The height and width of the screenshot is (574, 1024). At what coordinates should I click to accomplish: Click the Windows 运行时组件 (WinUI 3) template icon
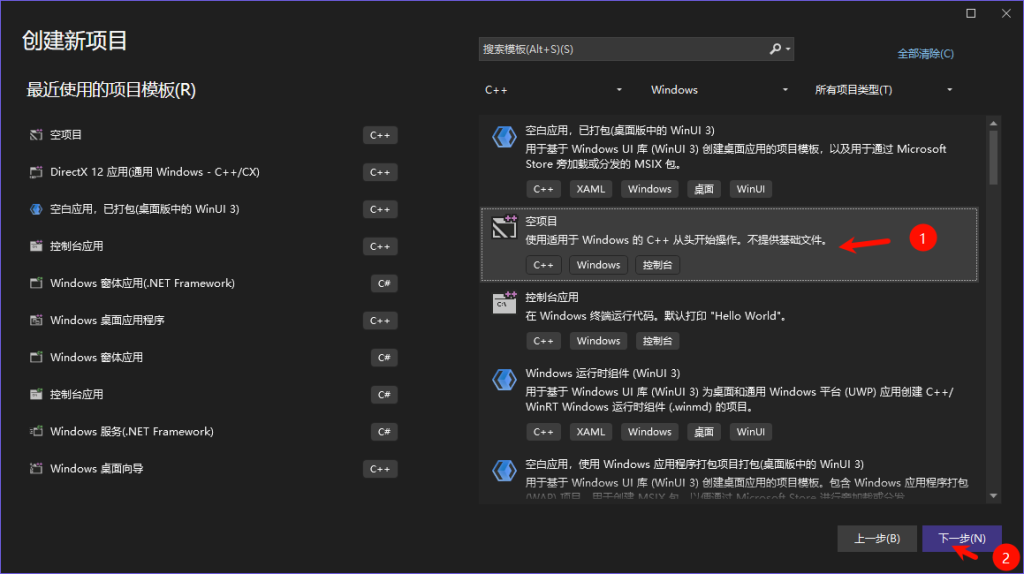click(x=504, y=381)
